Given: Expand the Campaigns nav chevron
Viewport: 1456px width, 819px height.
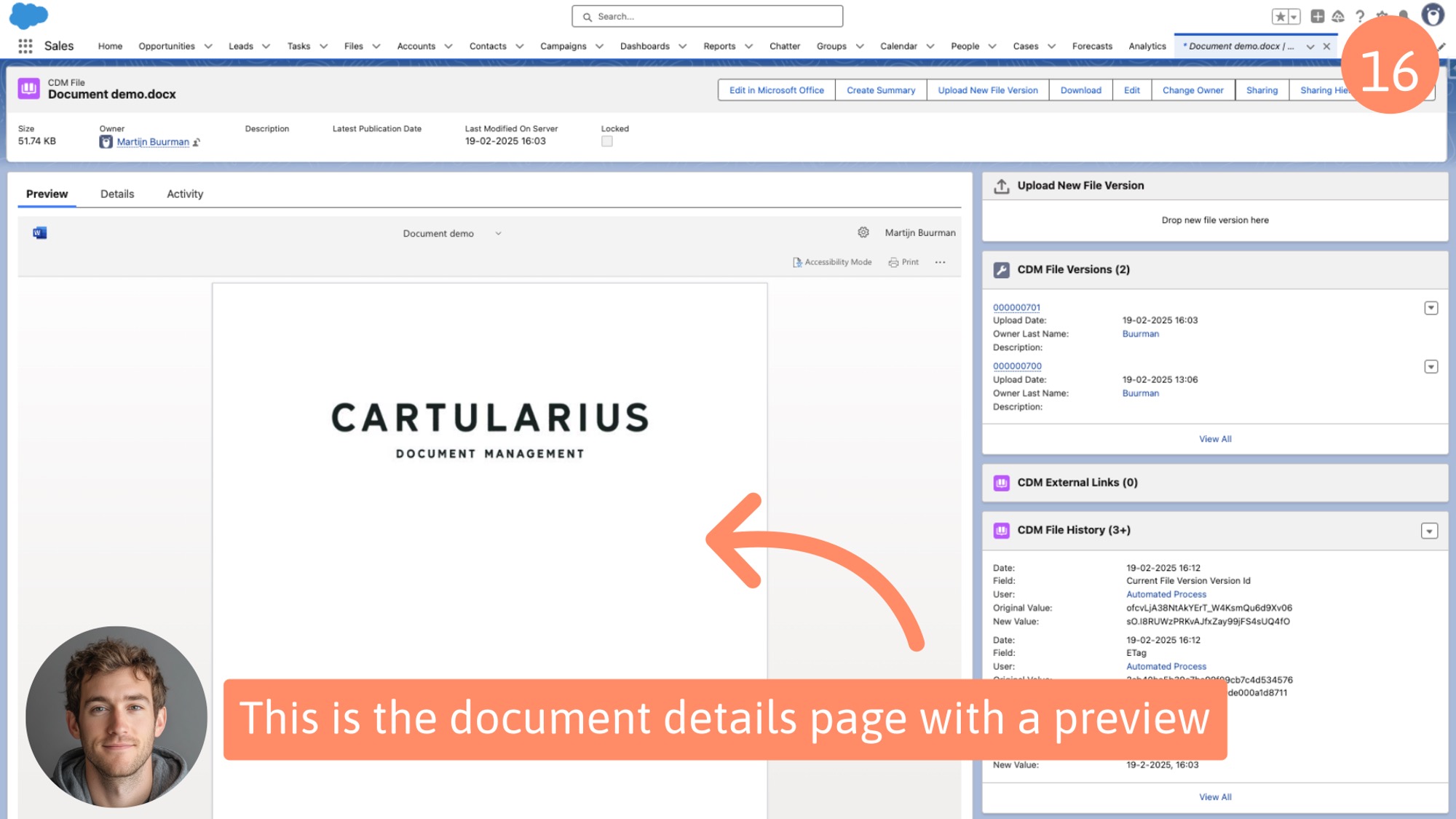Looking at the screenshot, I should coord(599,46).
